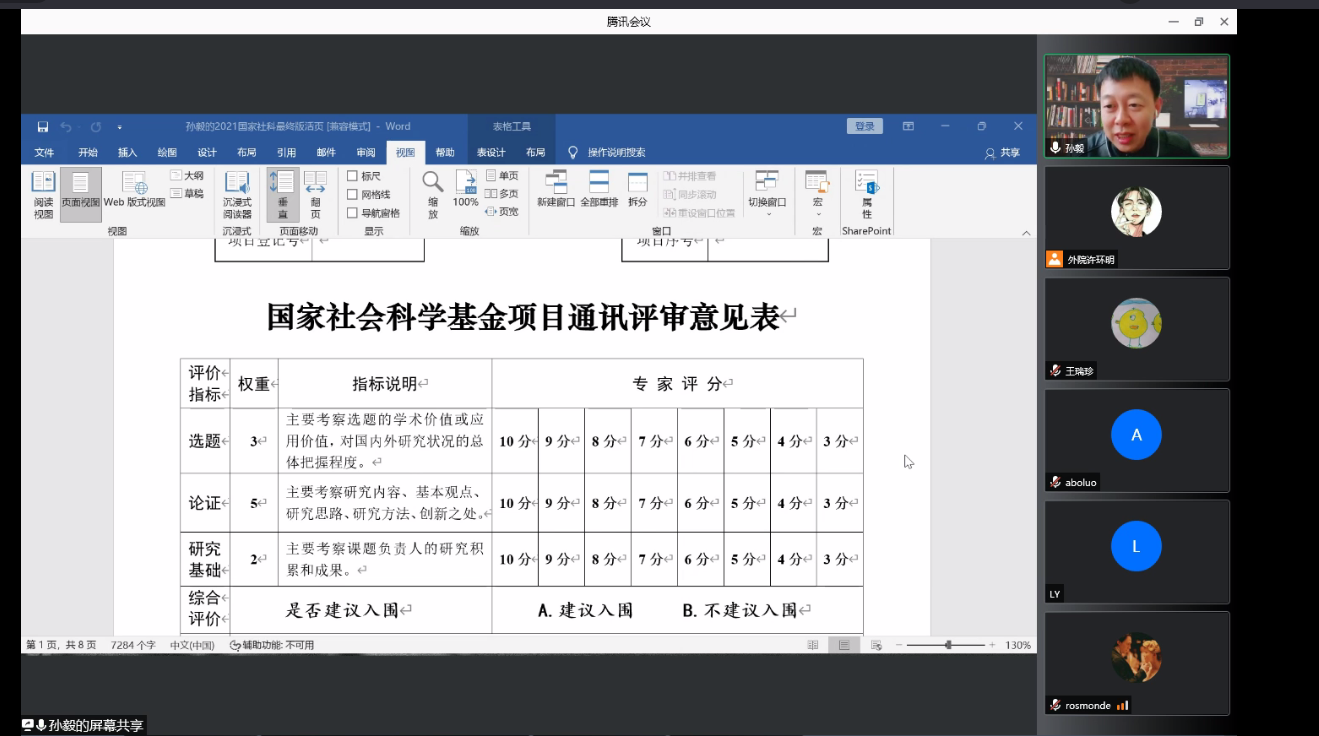Arrange windows with 全部重排
The image size is (1319, 736).
[598, 190]
